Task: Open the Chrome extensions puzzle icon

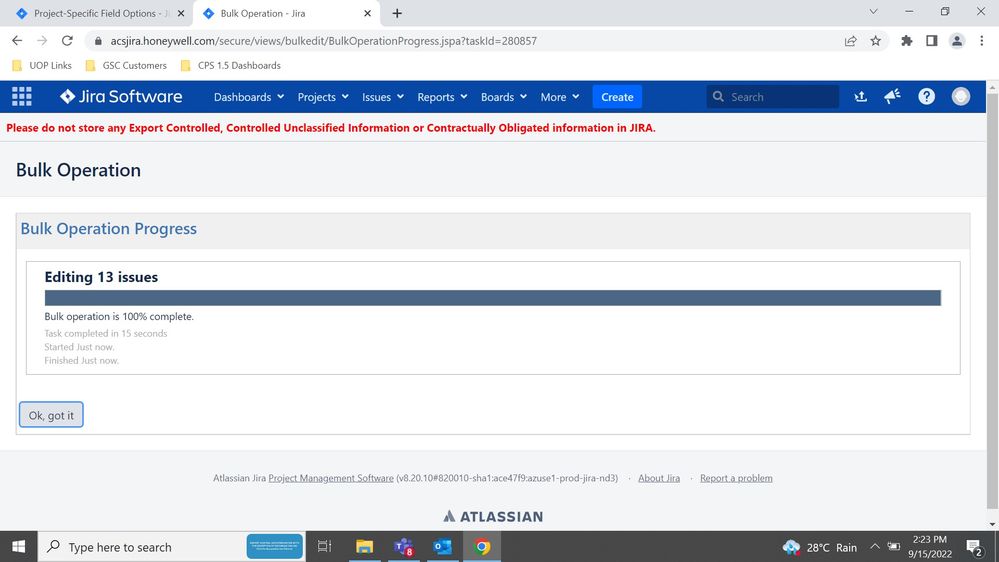Action: point(907,41)
